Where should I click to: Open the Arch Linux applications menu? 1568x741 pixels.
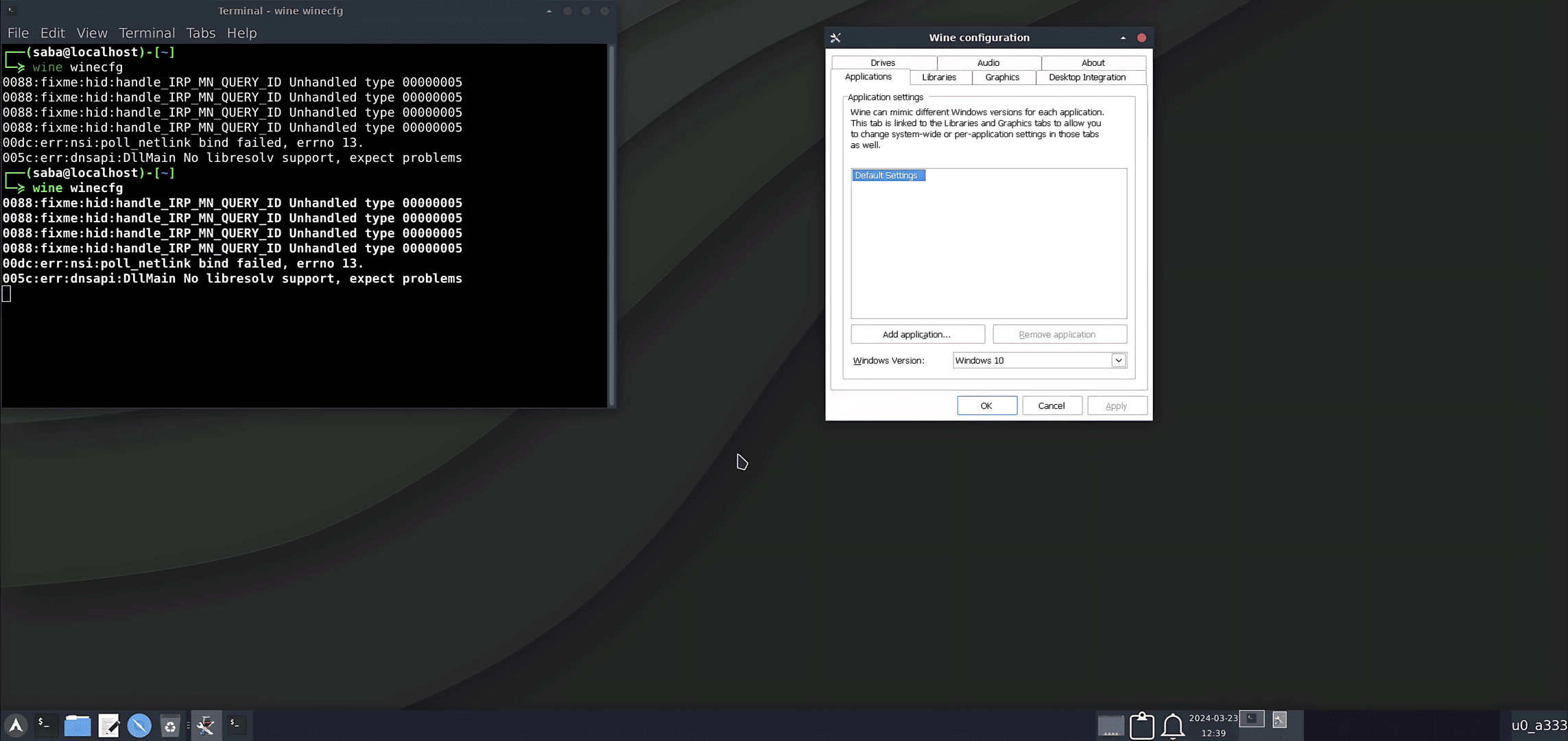[x=16, y=725]
